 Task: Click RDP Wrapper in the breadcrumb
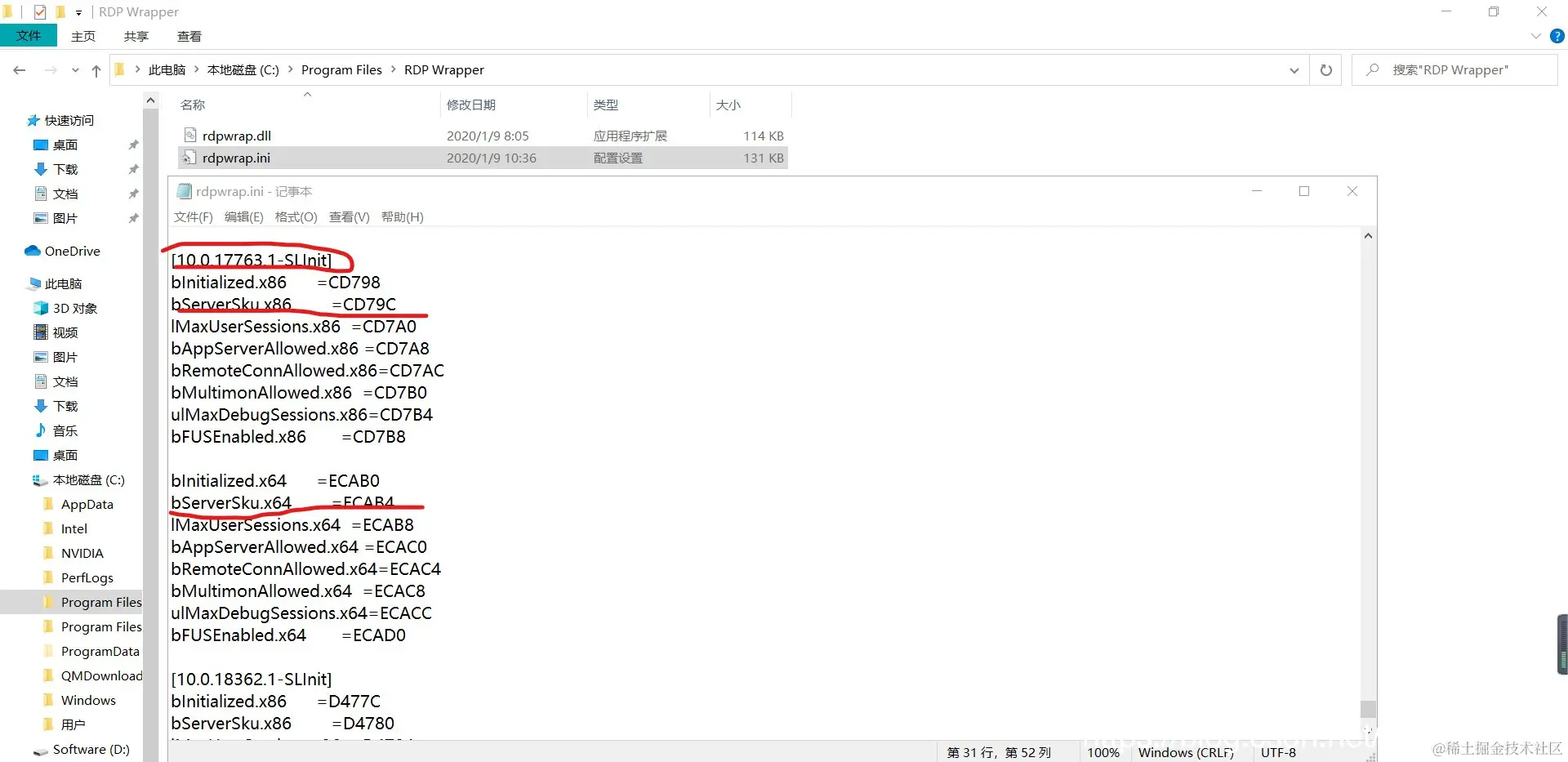coord(444,70)
